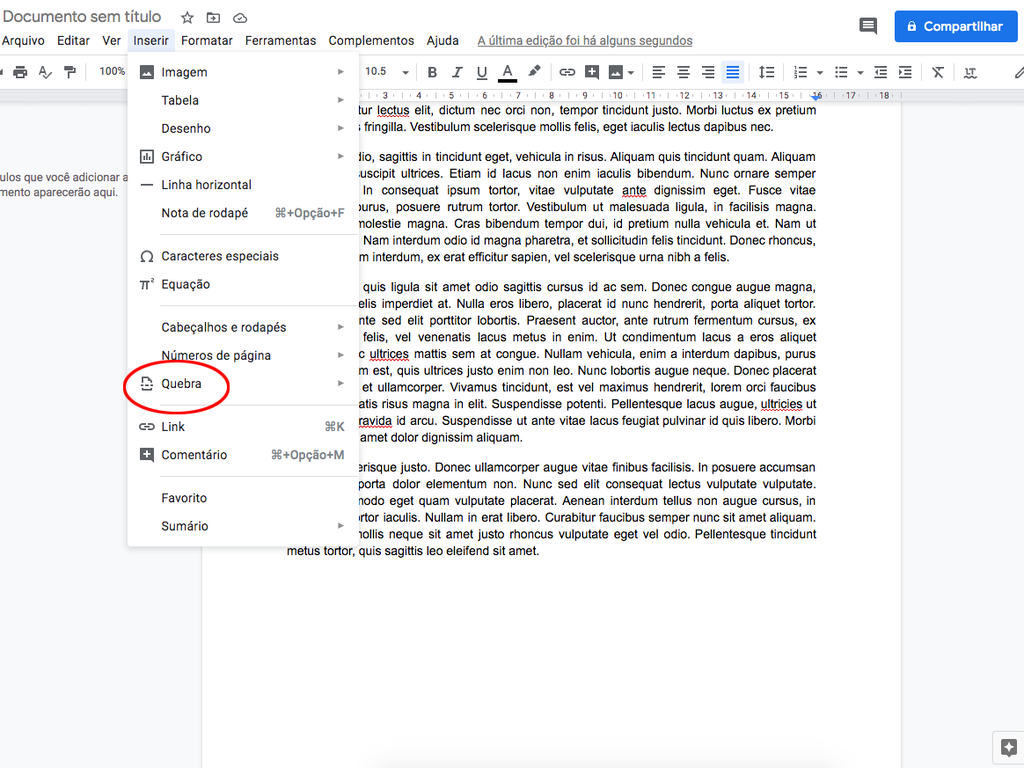Click the spell check icon
Viewport: 1024px width, 768px height.
(44, 72)
